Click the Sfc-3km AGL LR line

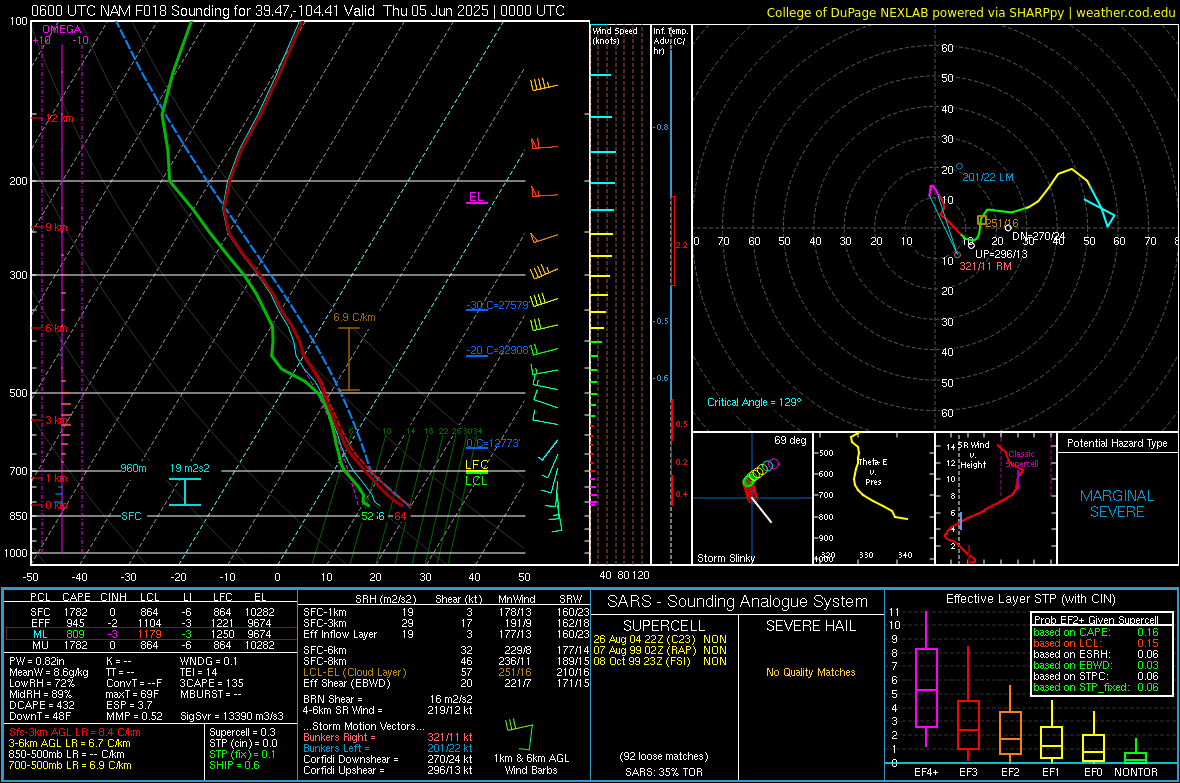(x=75, y=733)
